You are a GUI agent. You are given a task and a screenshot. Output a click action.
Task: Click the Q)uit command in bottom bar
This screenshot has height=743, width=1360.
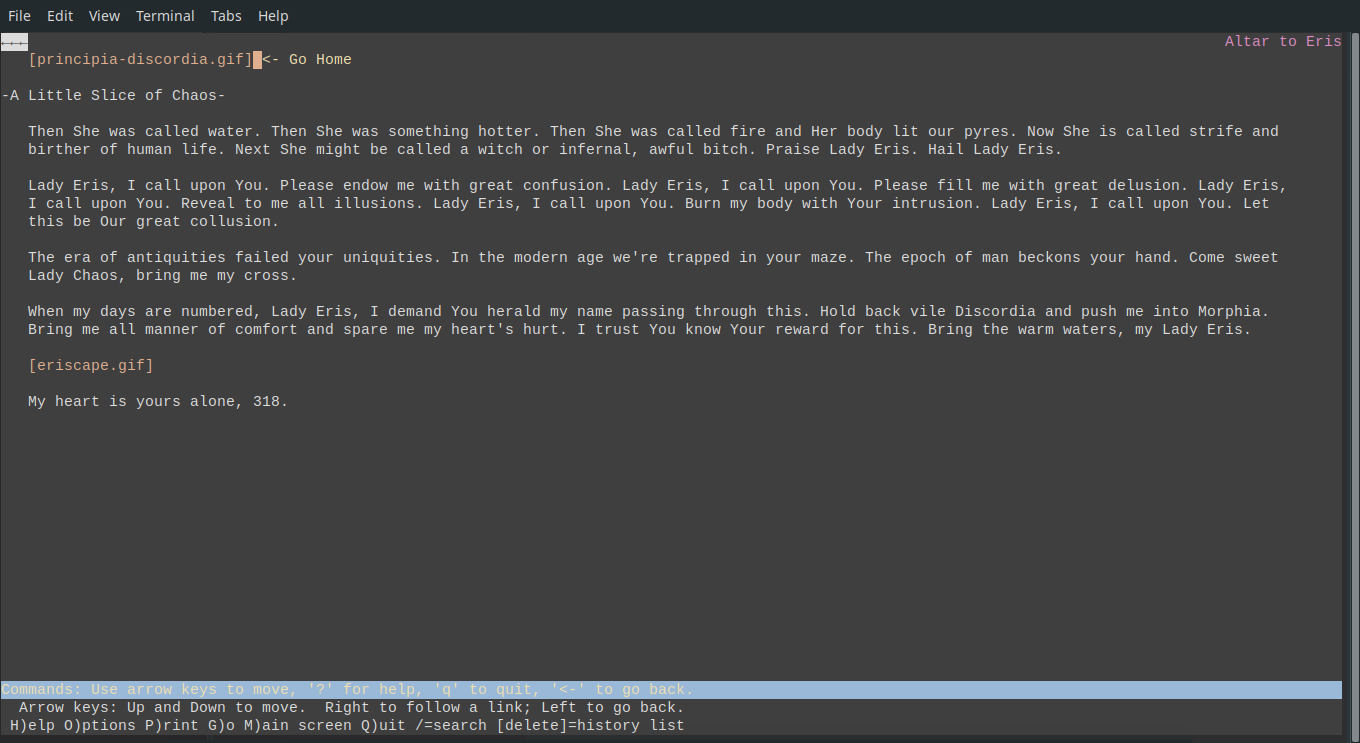(384, 726)
